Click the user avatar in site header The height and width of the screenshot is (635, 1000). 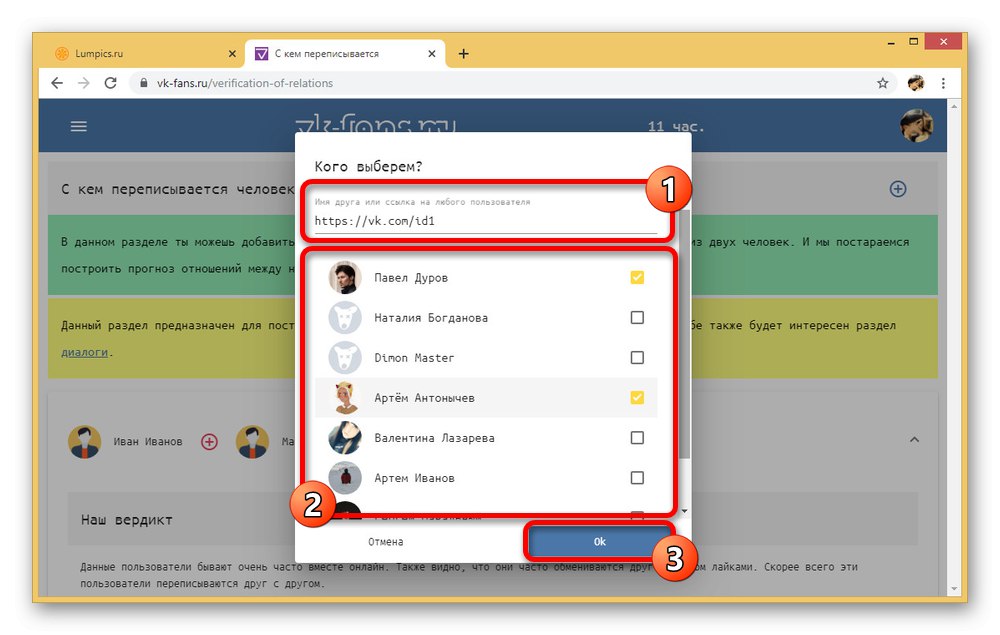[916, 126]
